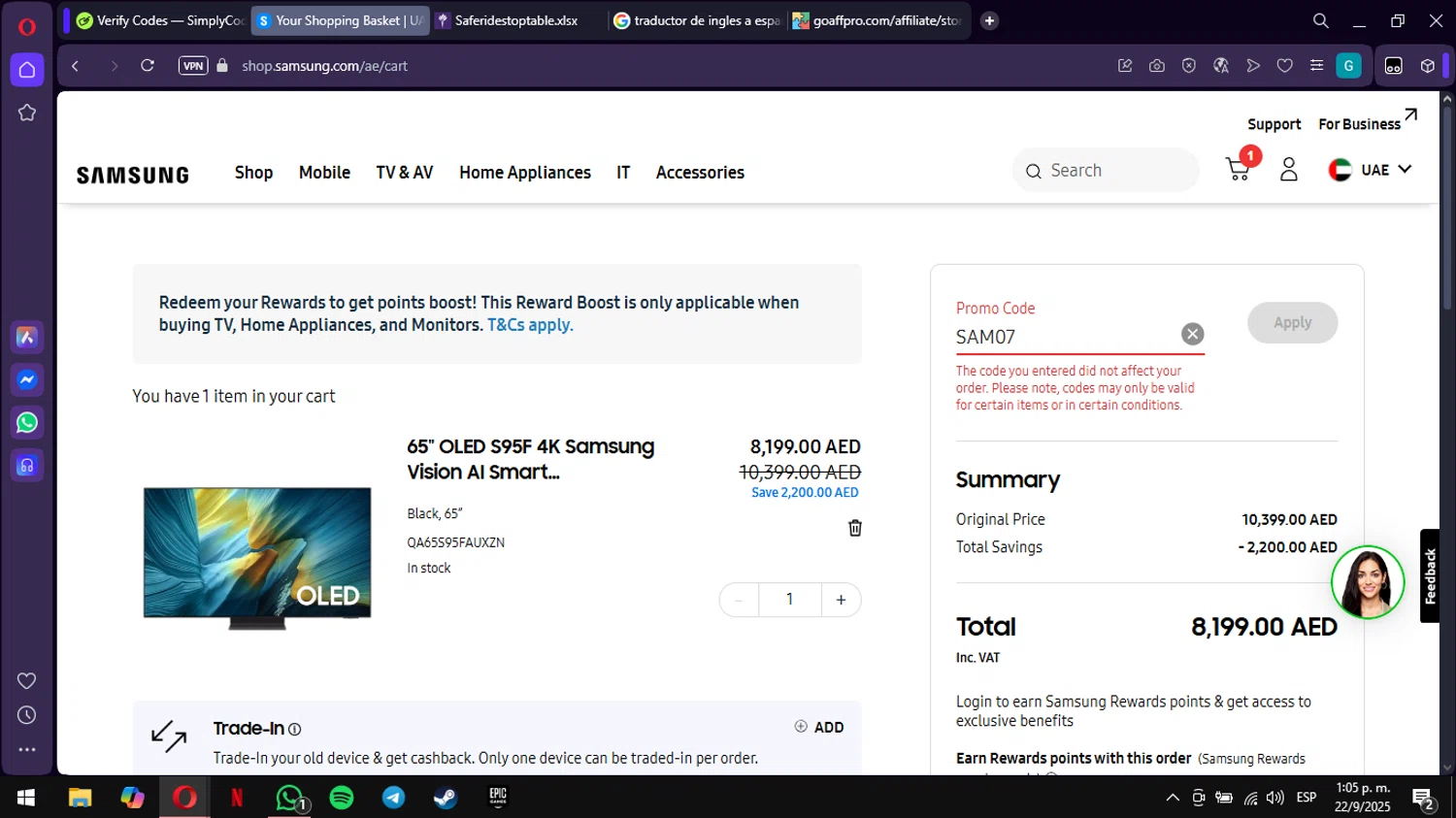Open the T&Cs apply link
This screenshot has width=1456, height=818.
click(530, 325)
